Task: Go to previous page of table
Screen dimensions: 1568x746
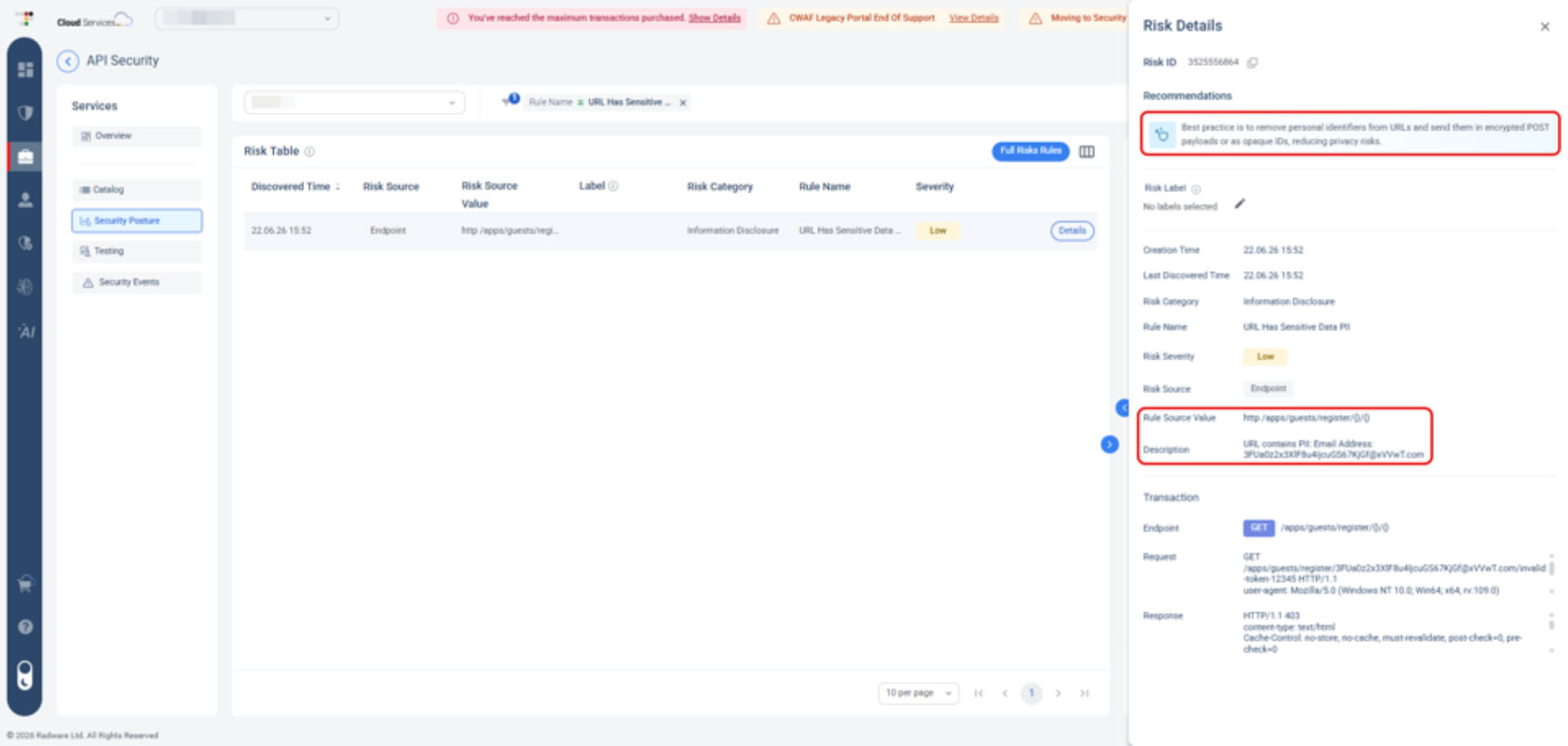Action: coord(1005,693)
